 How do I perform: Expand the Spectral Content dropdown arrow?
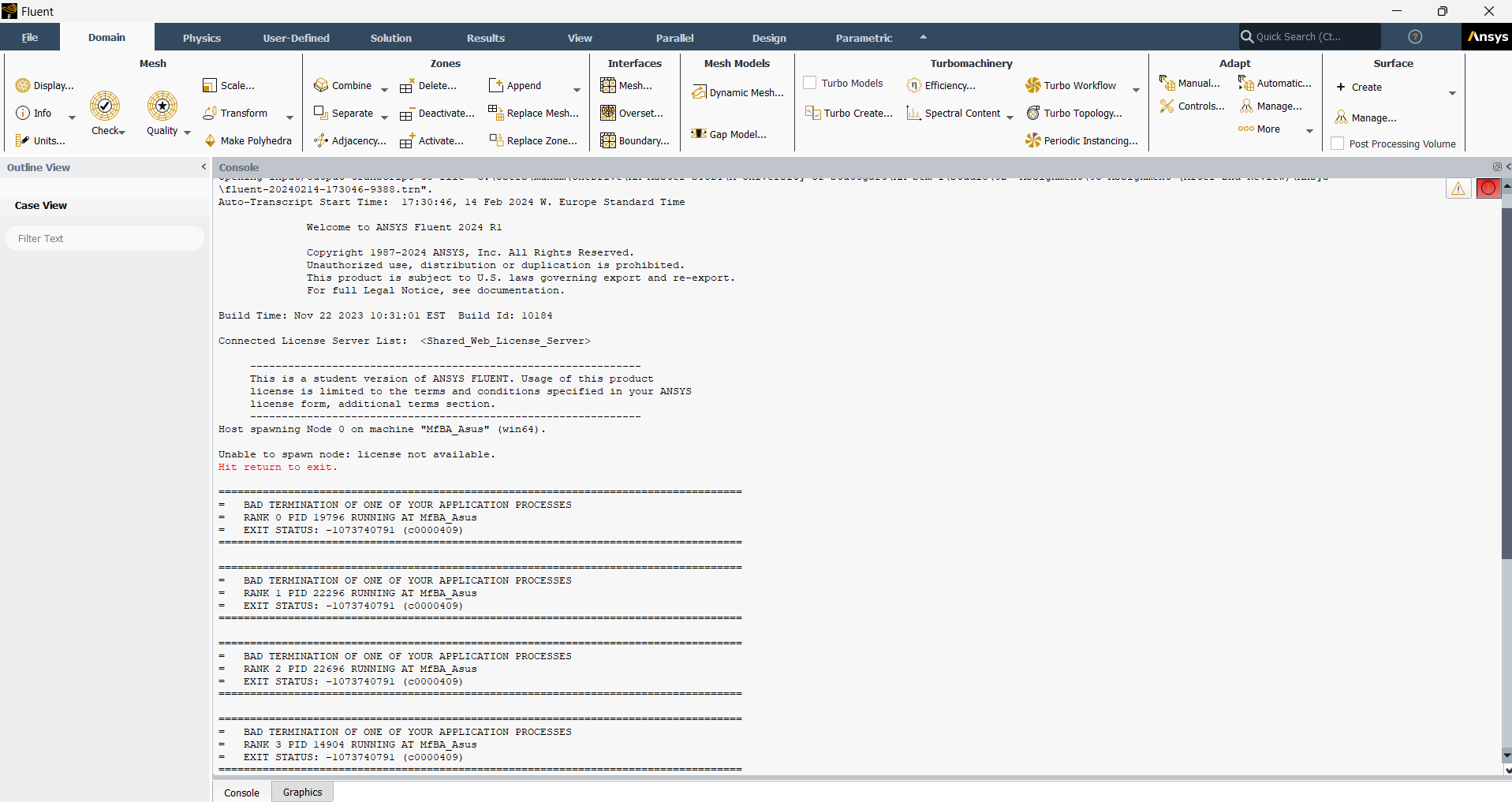pyautogui.click(x=1010, y=118)
